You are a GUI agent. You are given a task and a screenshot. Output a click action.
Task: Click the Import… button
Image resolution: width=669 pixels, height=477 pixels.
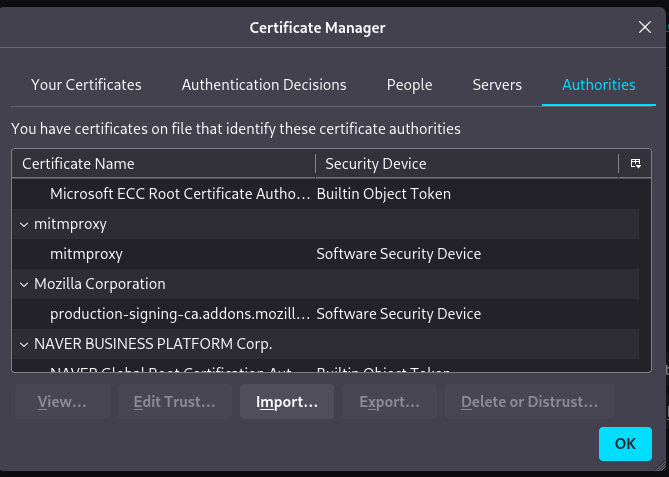[287, 401]
